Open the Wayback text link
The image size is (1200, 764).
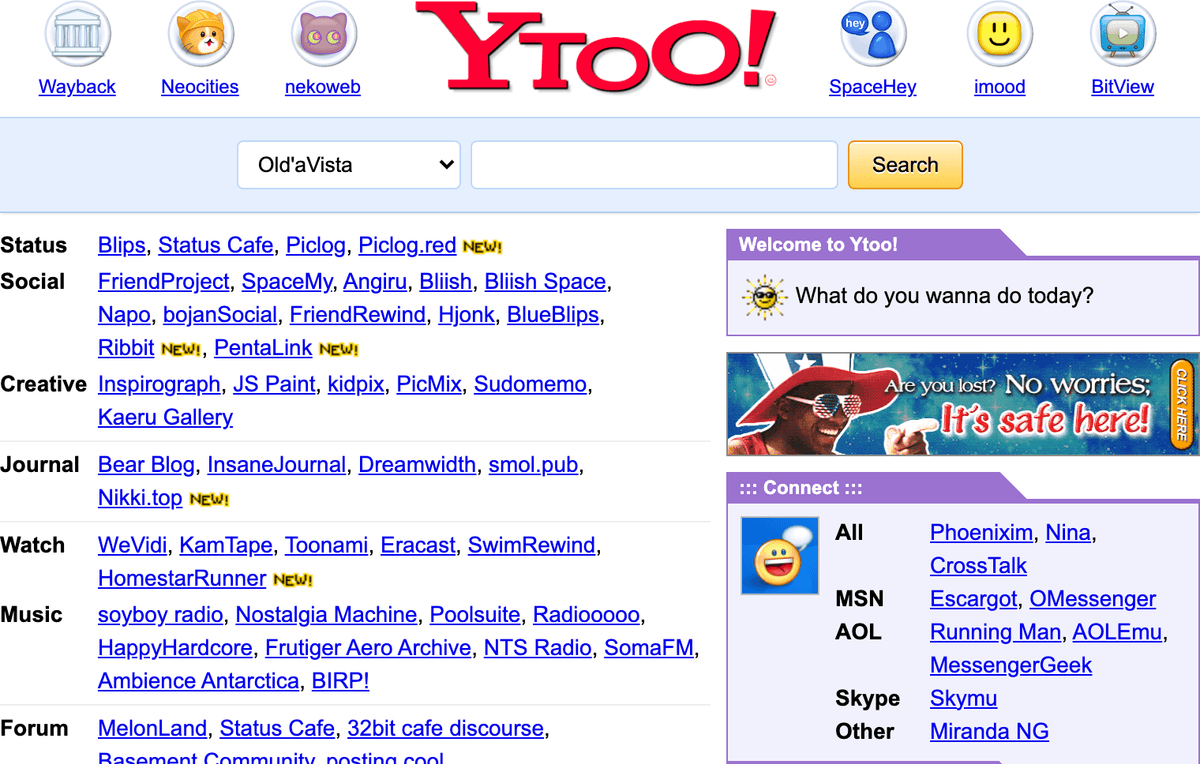pos(77,87)
